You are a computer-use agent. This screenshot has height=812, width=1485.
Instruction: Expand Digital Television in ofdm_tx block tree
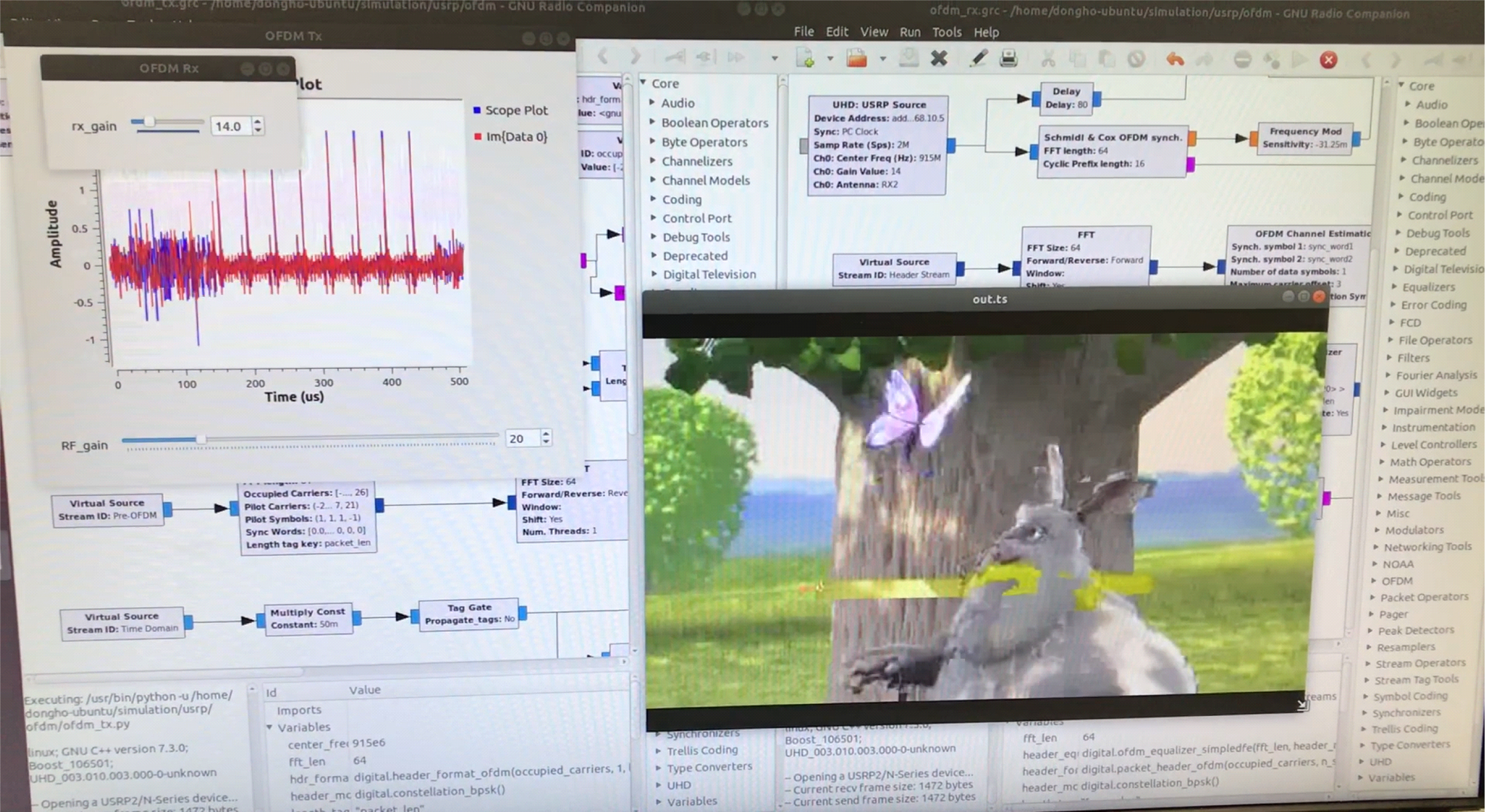pyautogui.click(x=654, y=274)
